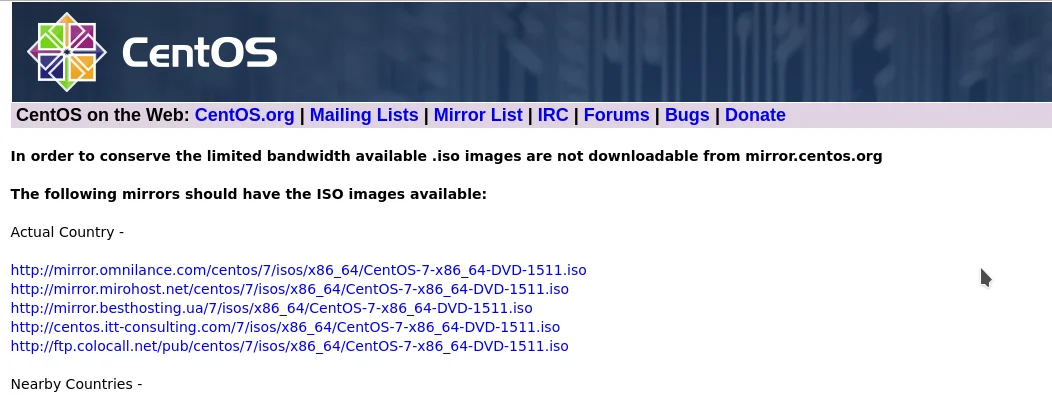Download ISO from centos.itt-consulting.com link
Image resolution: width=1052 pixels, height=407 pixels.
pyautogui.click(x=285, y=327)
